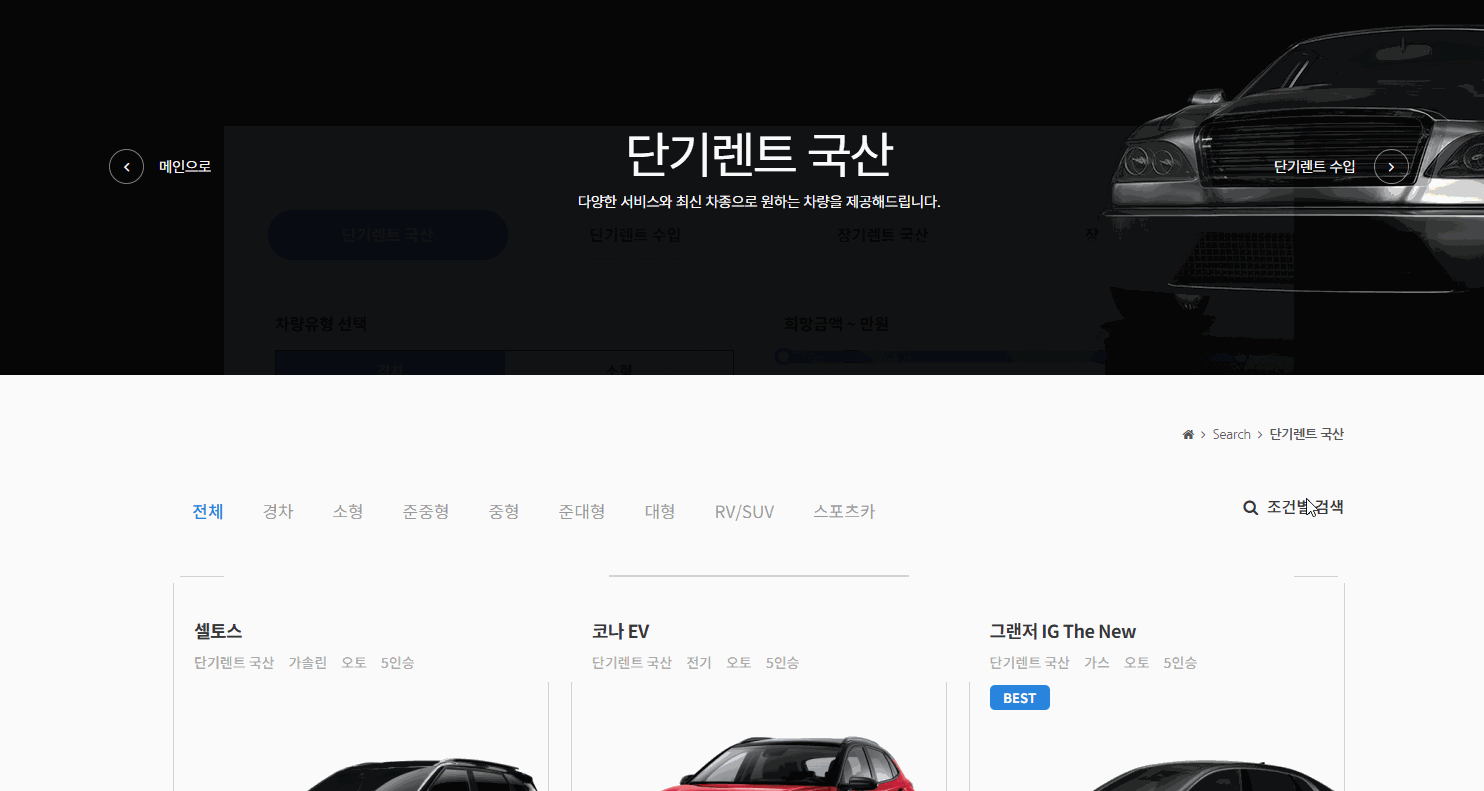Click the 전기 spec on the 코나 EV card
Viewport: 1484px width, 791px height.
pos(699,663)
